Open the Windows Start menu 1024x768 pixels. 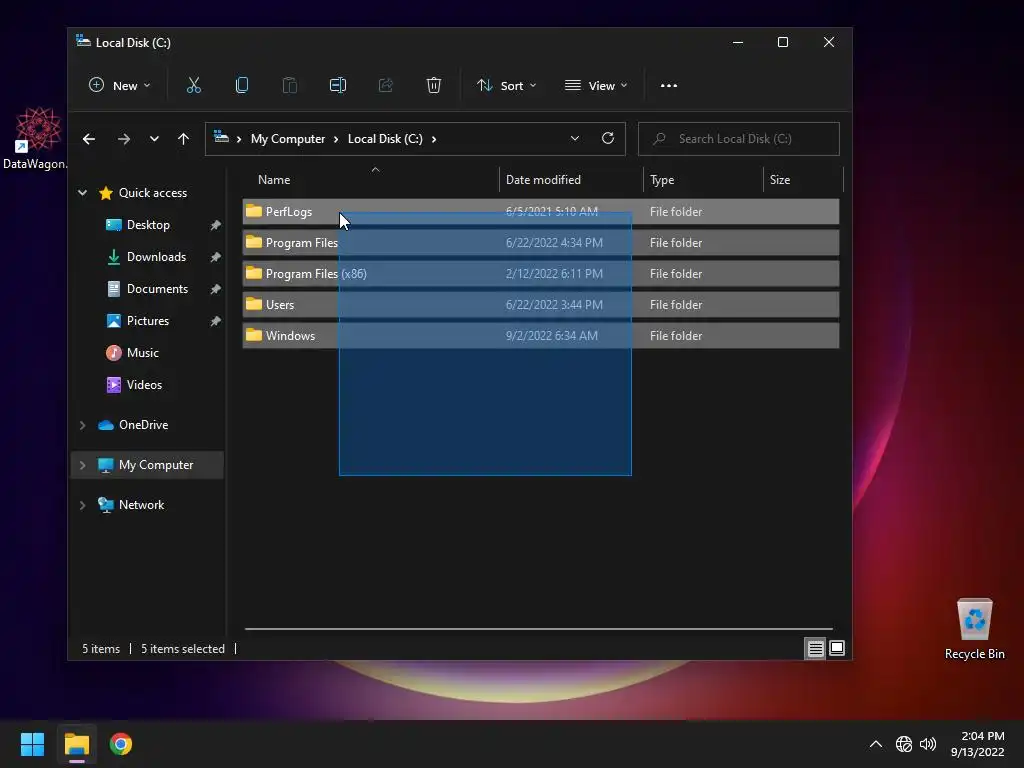pos(32,744)
